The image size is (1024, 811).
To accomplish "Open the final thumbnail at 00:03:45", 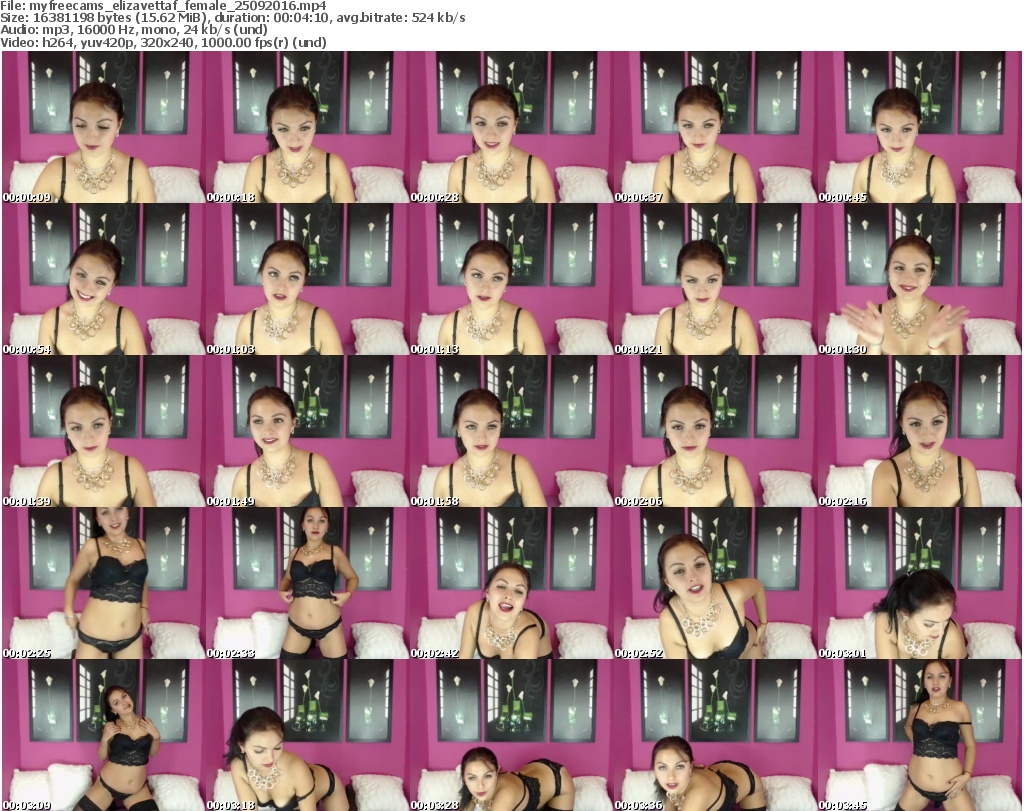I will pos(919,735).
